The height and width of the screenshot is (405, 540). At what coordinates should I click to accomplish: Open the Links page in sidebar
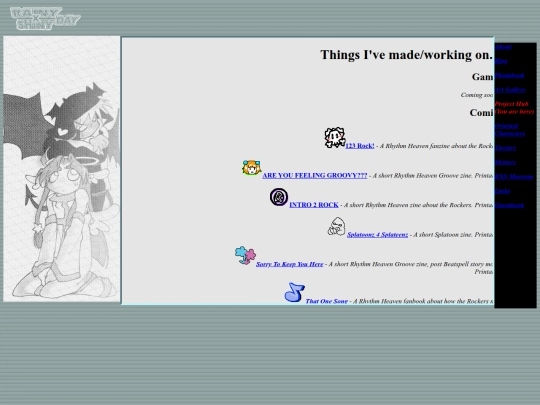[x=502, y=191]
